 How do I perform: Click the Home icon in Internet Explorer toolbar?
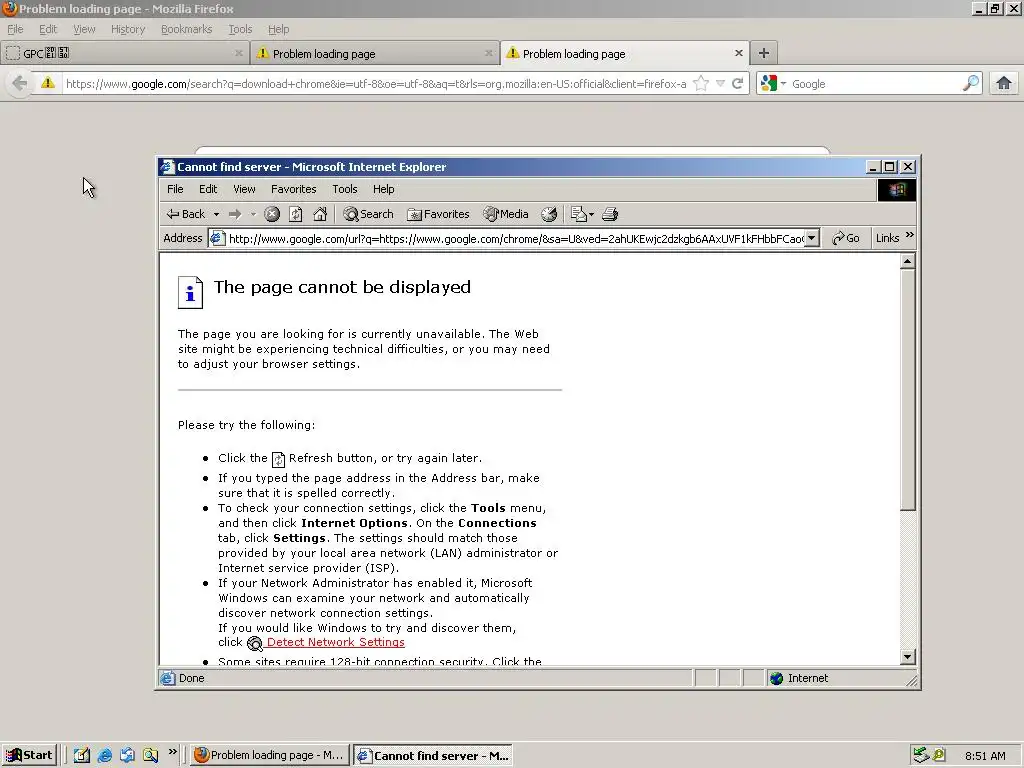[320, 214]
